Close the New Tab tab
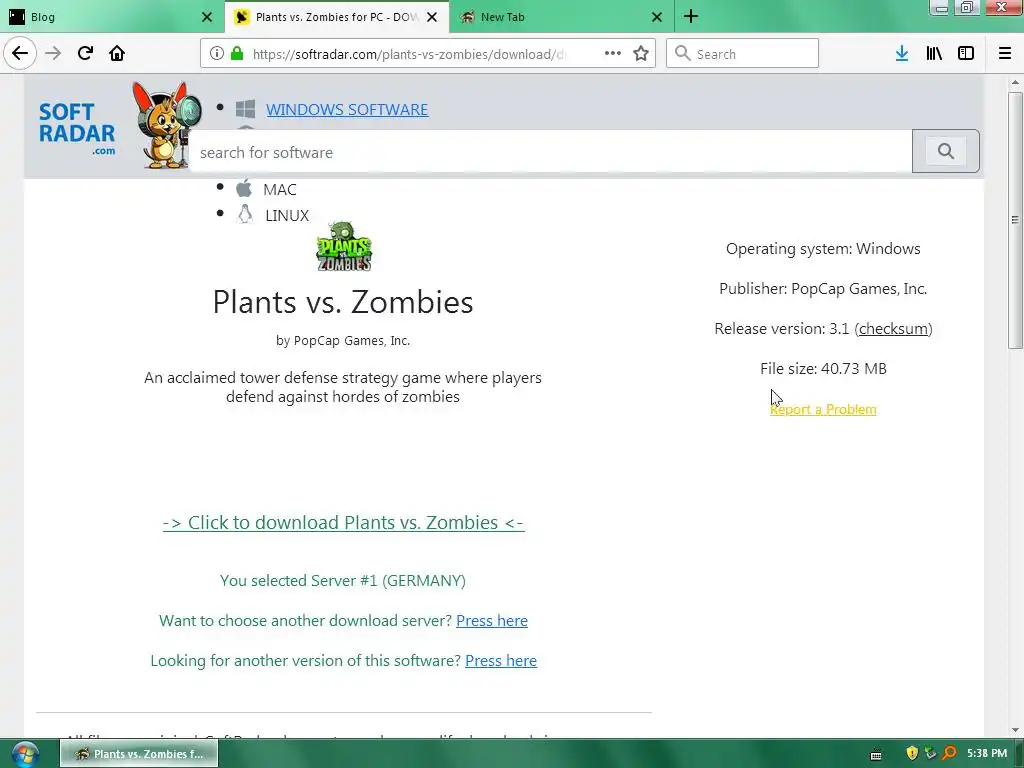This screenshot has width=1024, height=768. [657, 17]
